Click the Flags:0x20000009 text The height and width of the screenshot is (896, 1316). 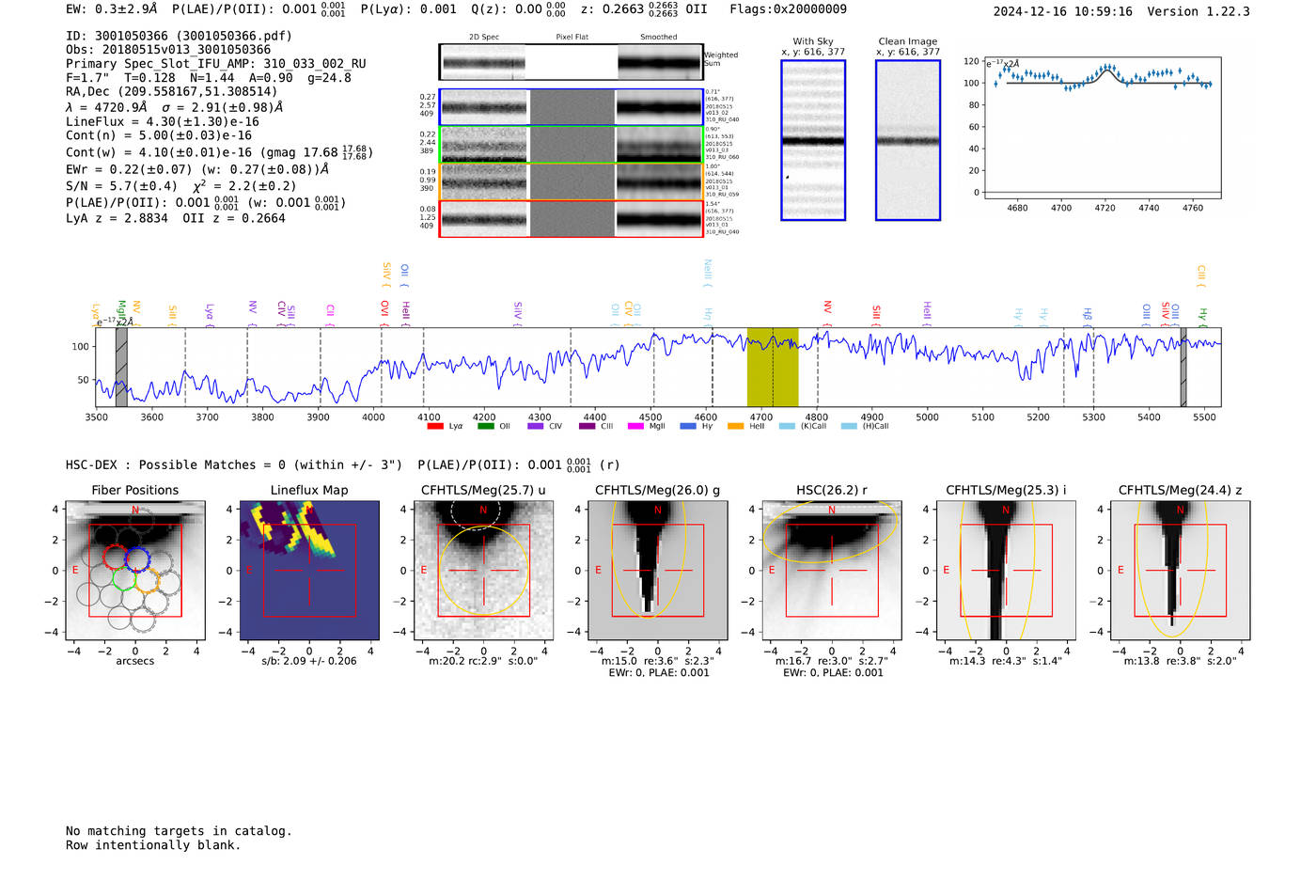point(788,9)
